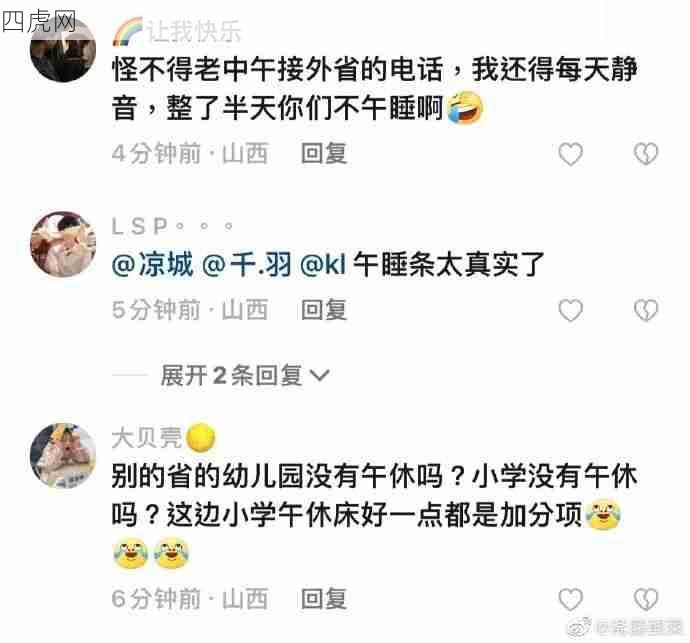The image size is (690, 643).
Task: Dislike the LSP comment about 午睡条
Action: click(x=646, y=310)
